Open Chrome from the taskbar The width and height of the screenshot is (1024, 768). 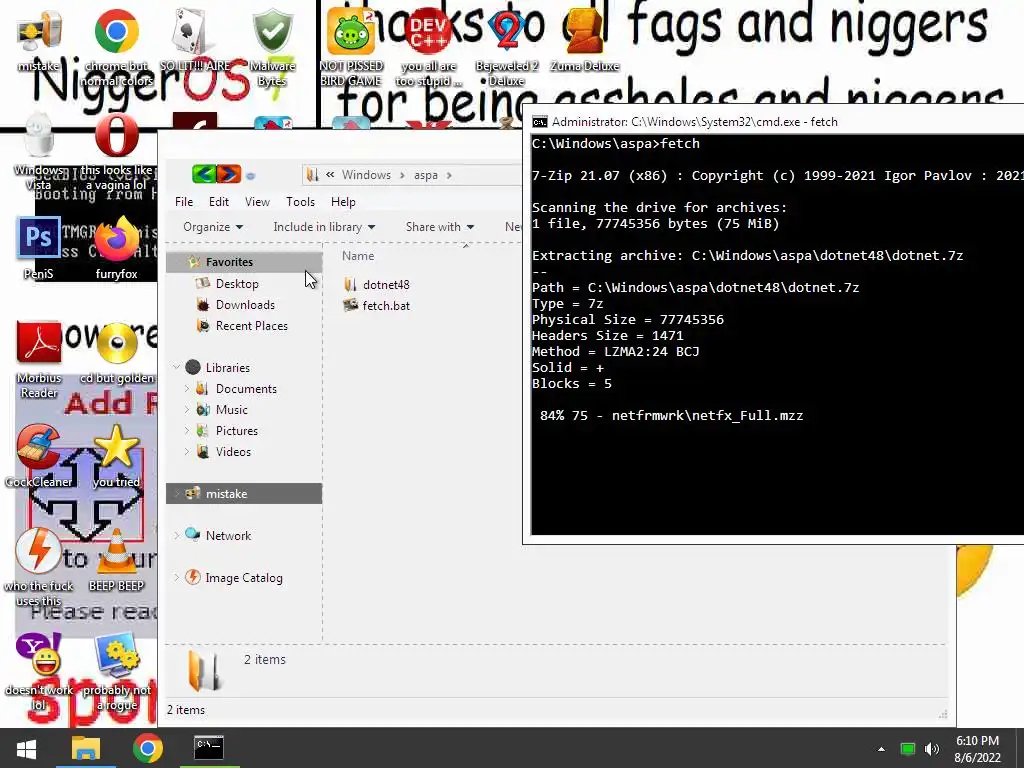coord(148,748)
